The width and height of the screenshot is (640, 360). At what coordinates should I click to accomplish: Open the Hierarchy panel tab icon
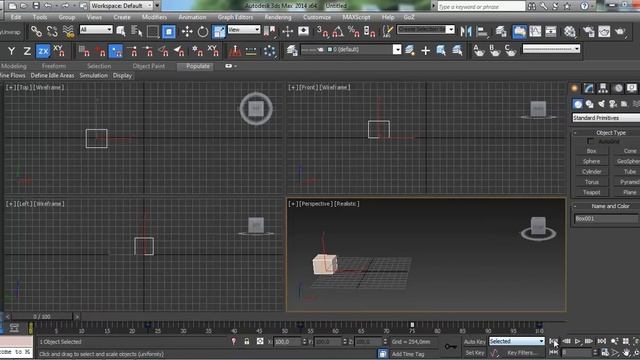tap(603, 88)
